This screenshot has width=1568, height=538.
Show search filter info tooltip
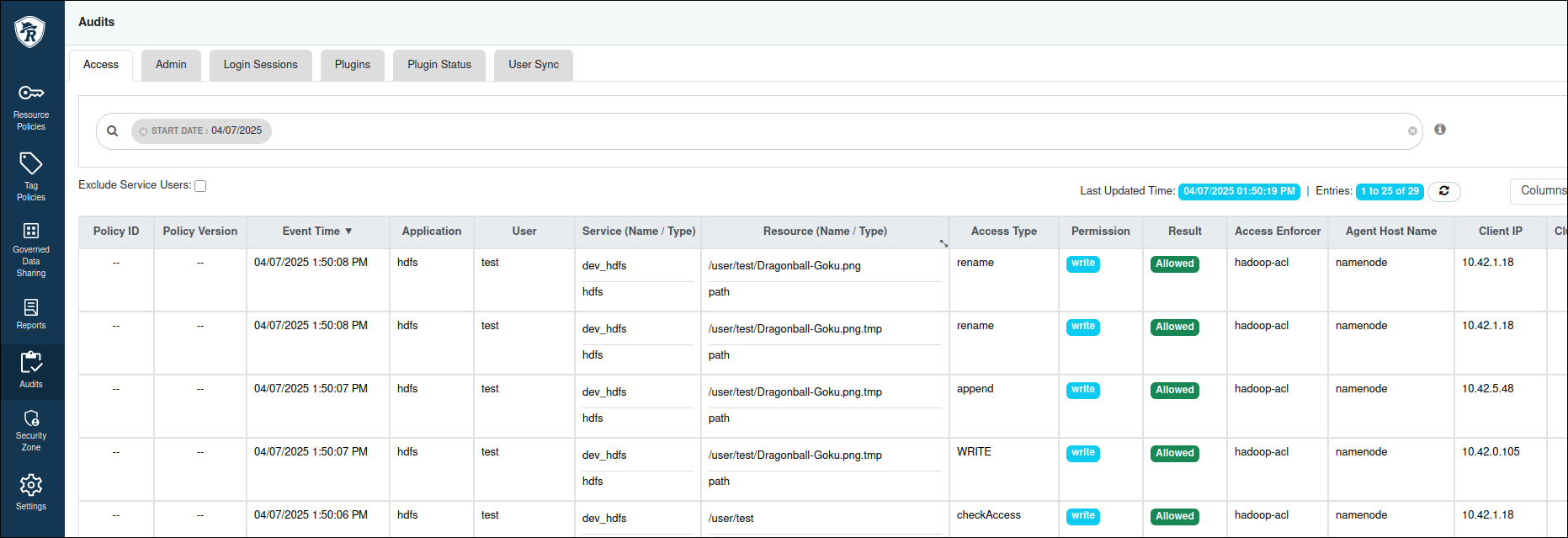(x=1440, y=130)
